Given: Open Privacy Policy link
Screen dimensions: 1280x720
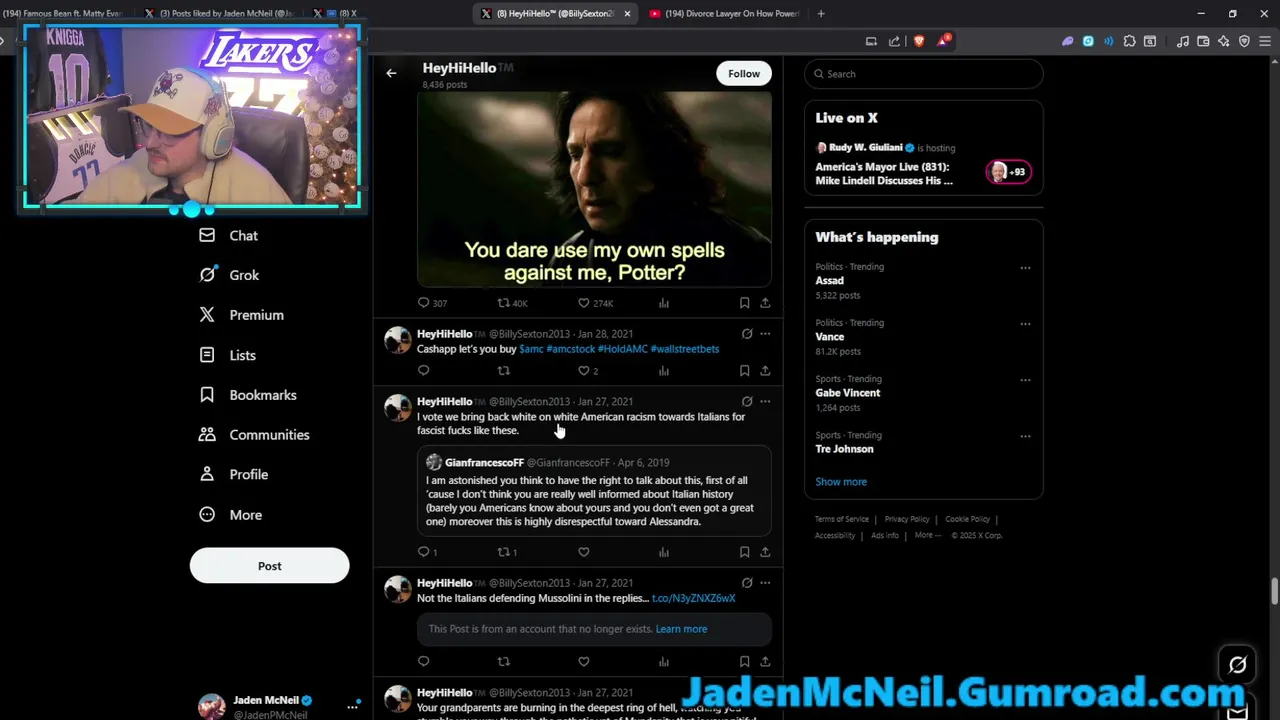Looking at the screenshot, I should [x=907, y=519].
